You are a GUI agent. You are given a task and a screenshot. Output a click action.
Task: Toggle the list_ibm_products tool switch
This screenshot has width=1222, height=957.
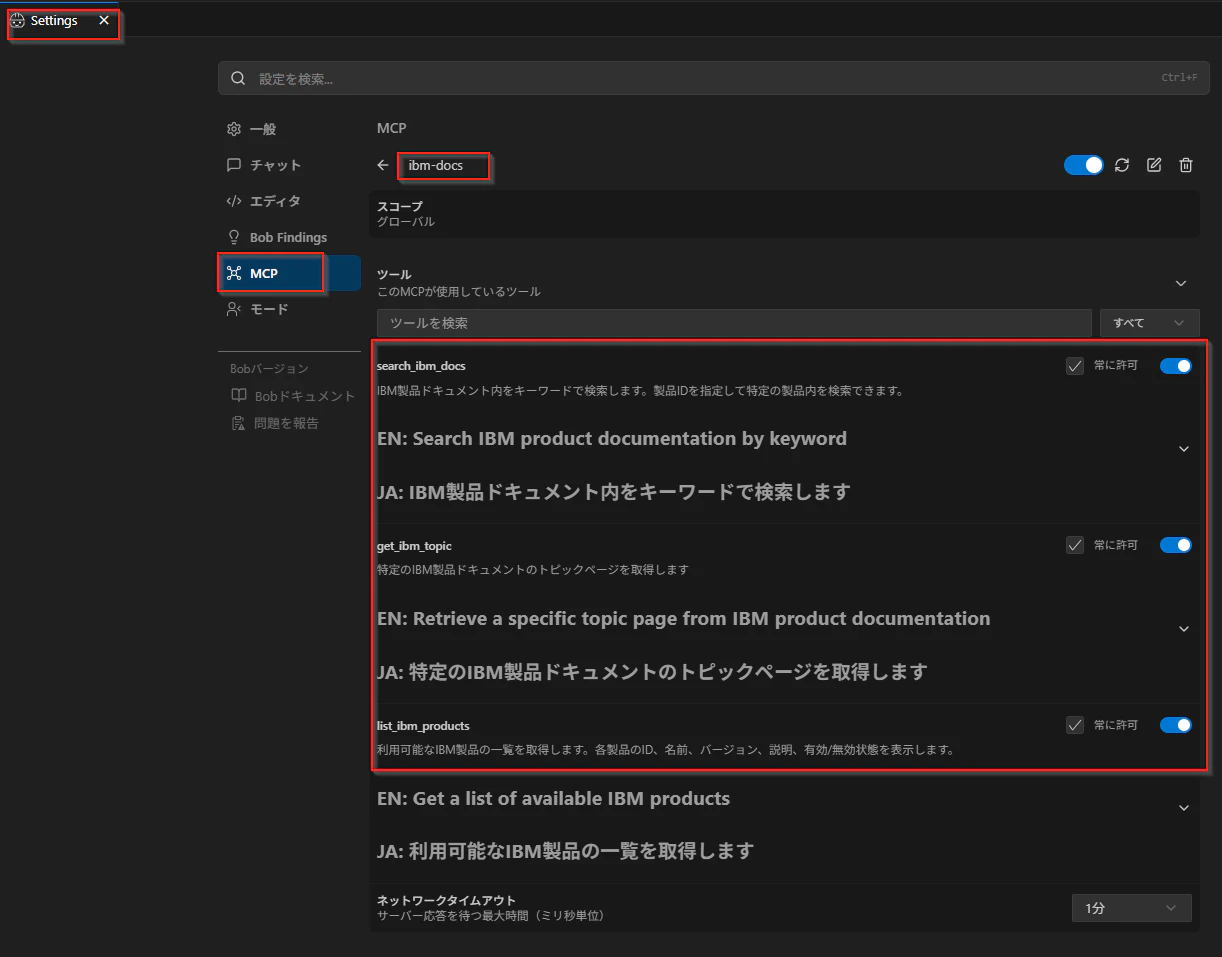(x=1176, y=725)
